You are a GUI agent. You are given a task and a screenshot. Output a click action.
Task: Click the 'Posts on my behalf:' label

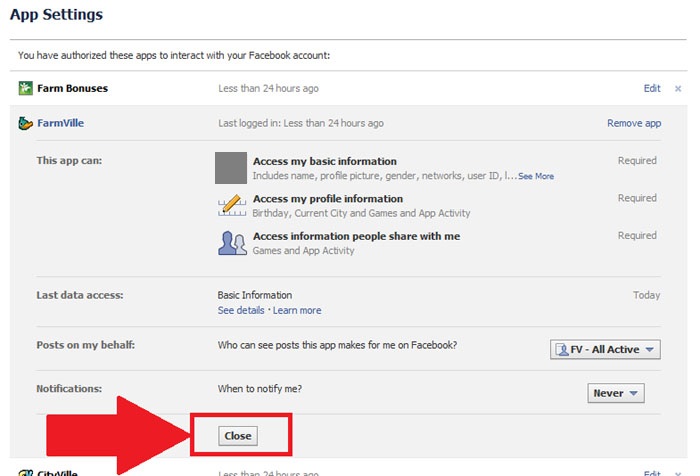[x=85, y=345]
